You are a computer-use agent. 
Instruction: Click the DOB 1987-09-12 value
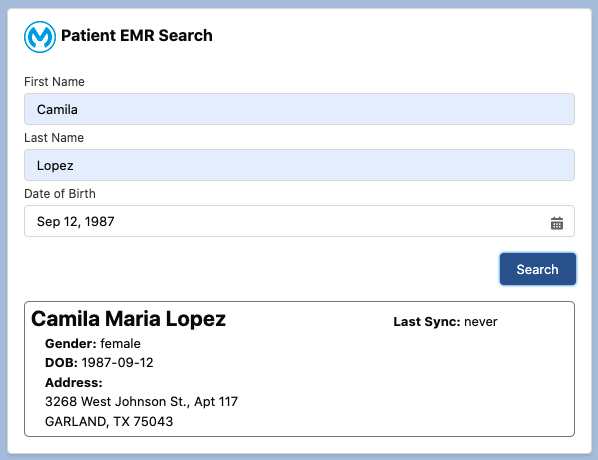pyautogui.click(x=117, y=362)
